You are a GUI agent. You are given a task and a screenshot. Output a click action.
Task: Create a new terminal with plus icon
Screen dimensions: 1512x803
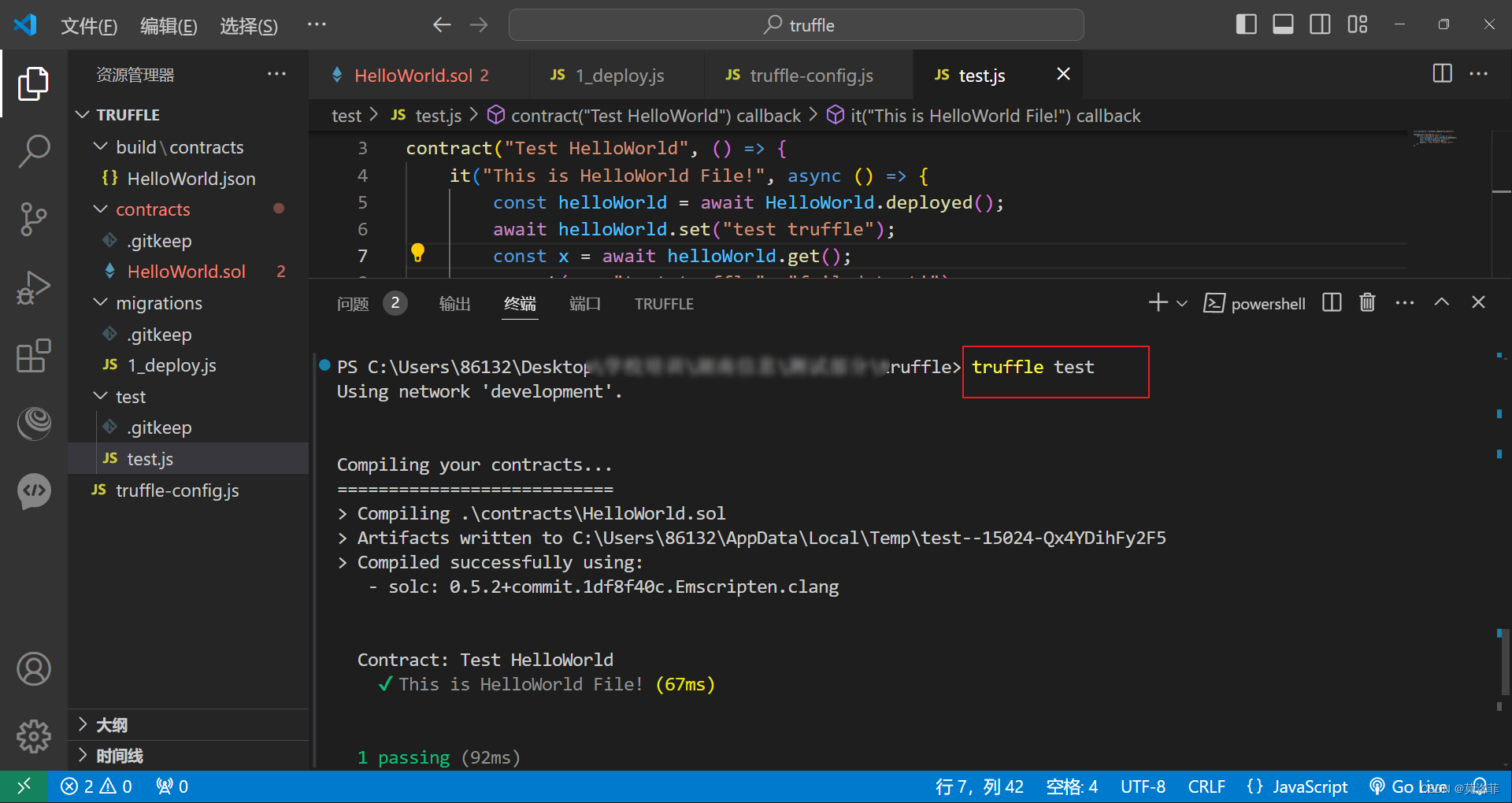coord(1158,303)
